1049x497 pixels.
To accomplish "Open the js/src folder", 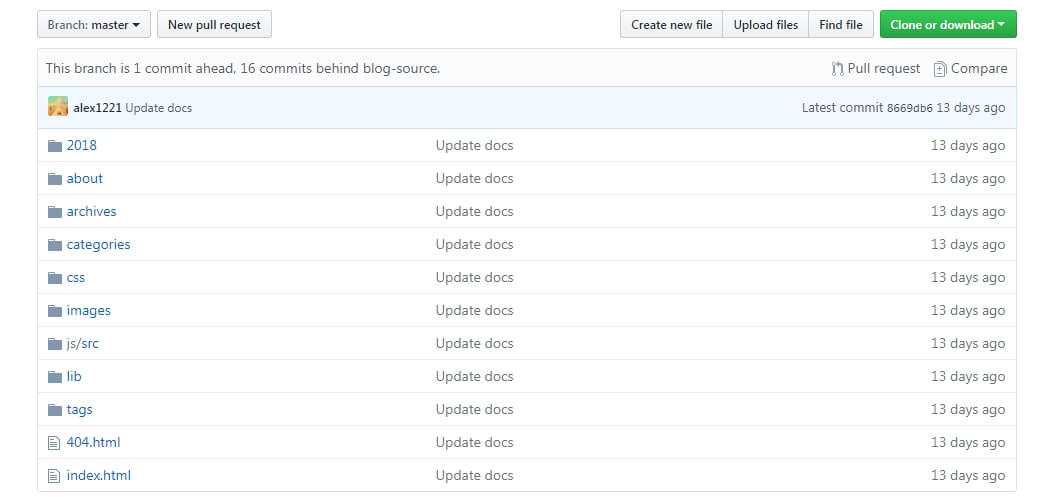I will (83, 343).
